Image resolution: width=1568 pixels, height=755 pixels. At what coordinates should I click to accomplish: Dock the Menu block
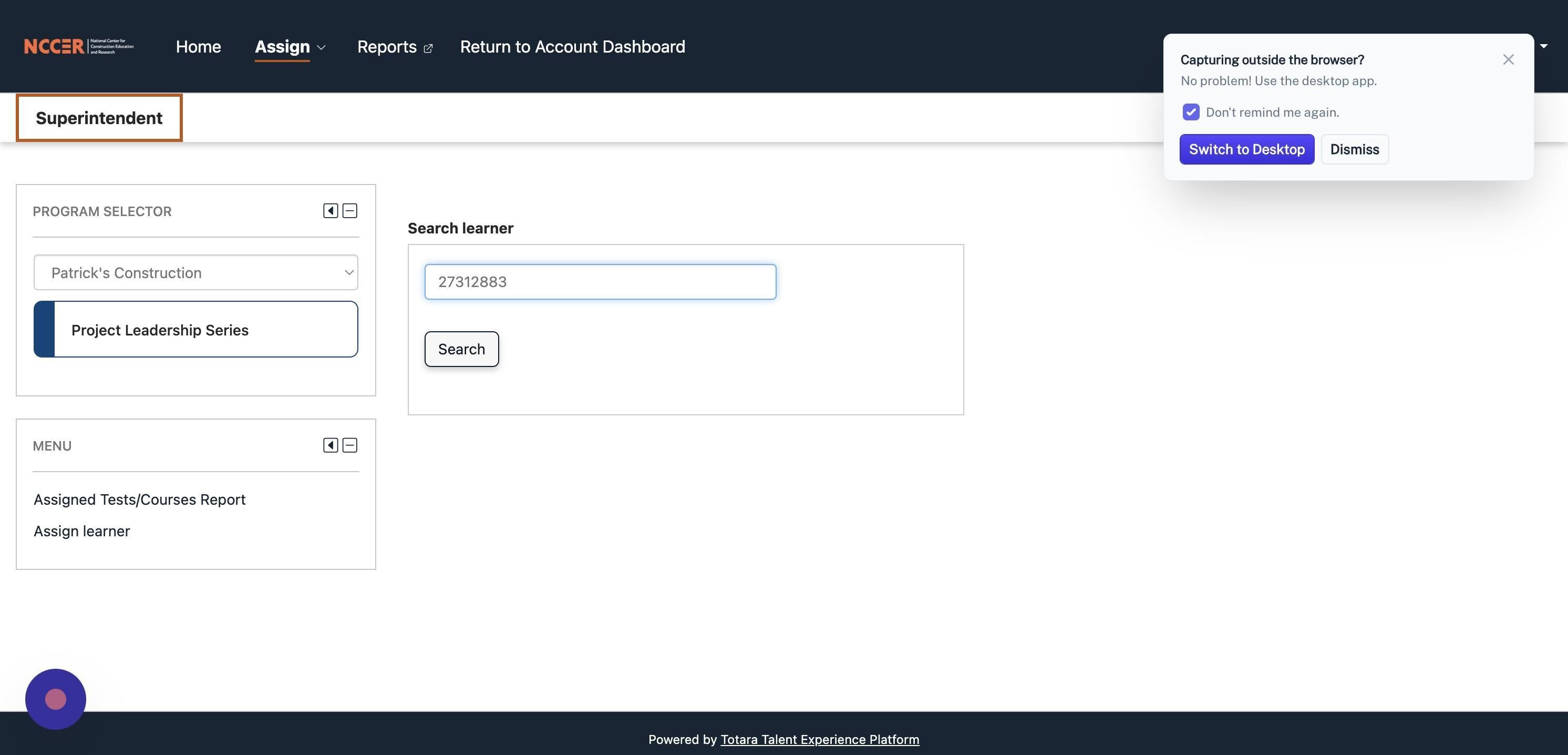click(330, 445)
